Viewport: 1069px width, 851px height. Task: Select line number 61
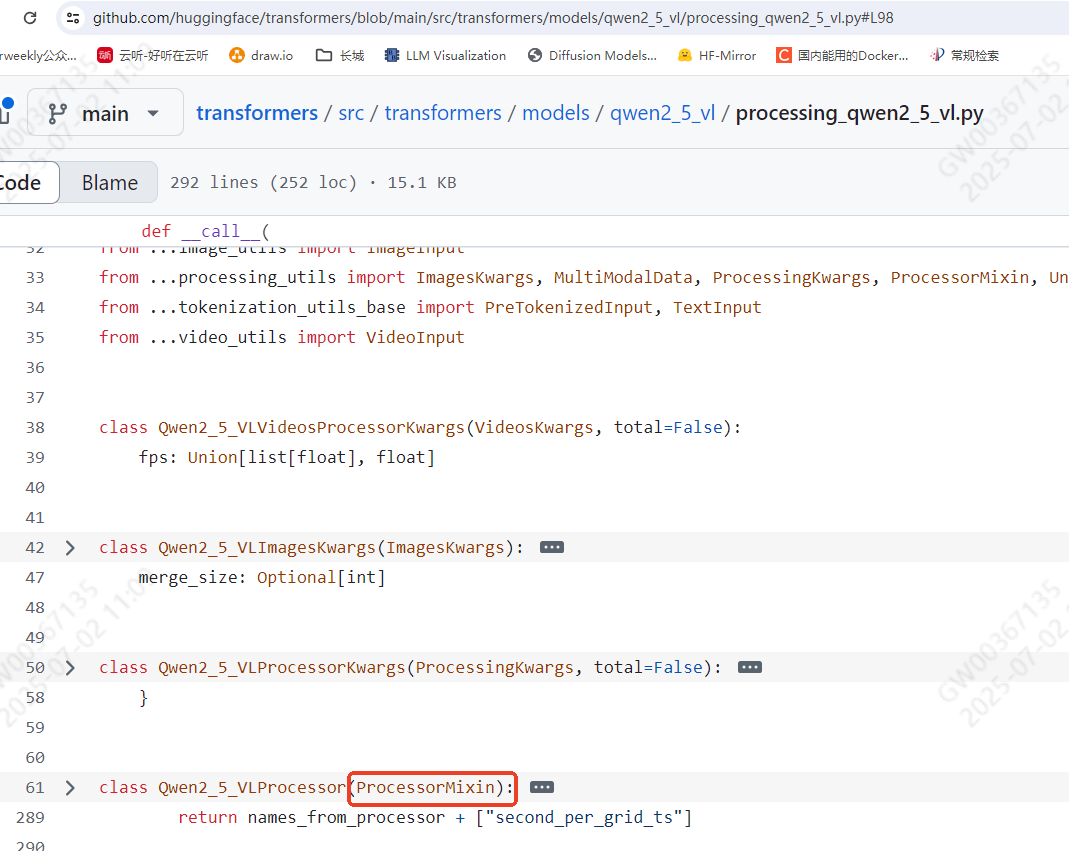pyautogui.click(x=35, y=788)
